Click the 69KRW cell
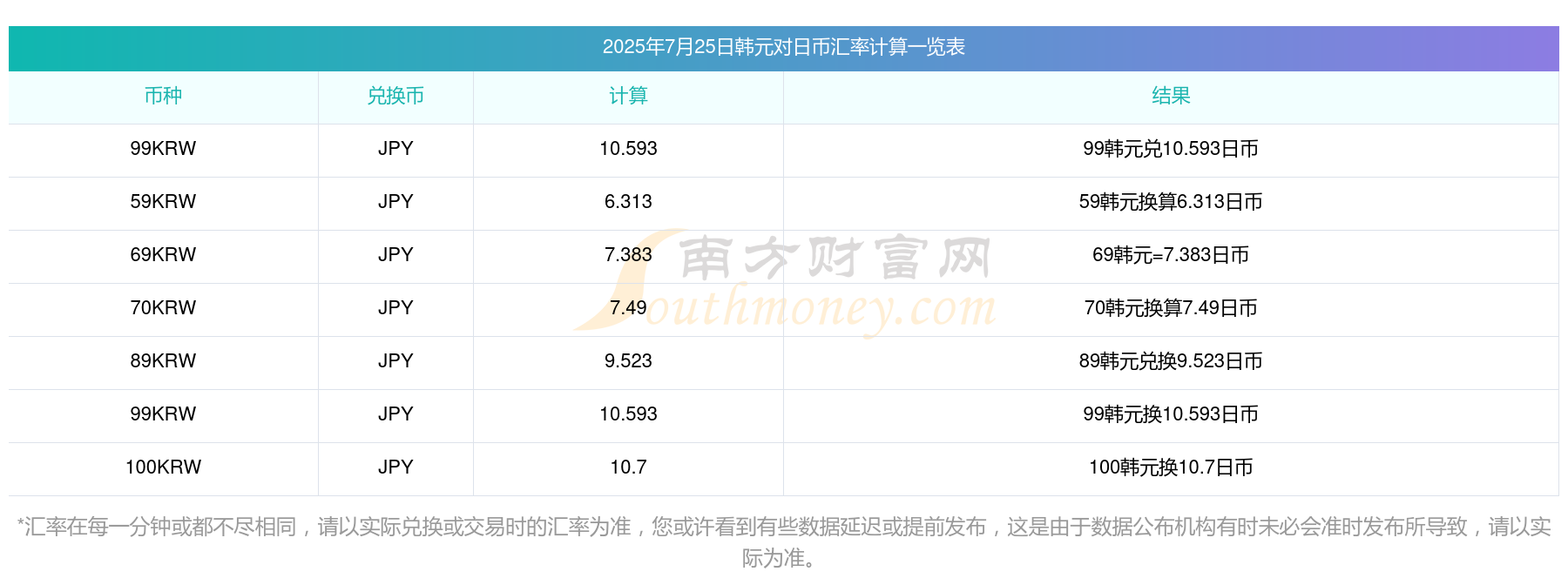The image size is (1568, 585). pyautogui.click(x=163, y=255)
